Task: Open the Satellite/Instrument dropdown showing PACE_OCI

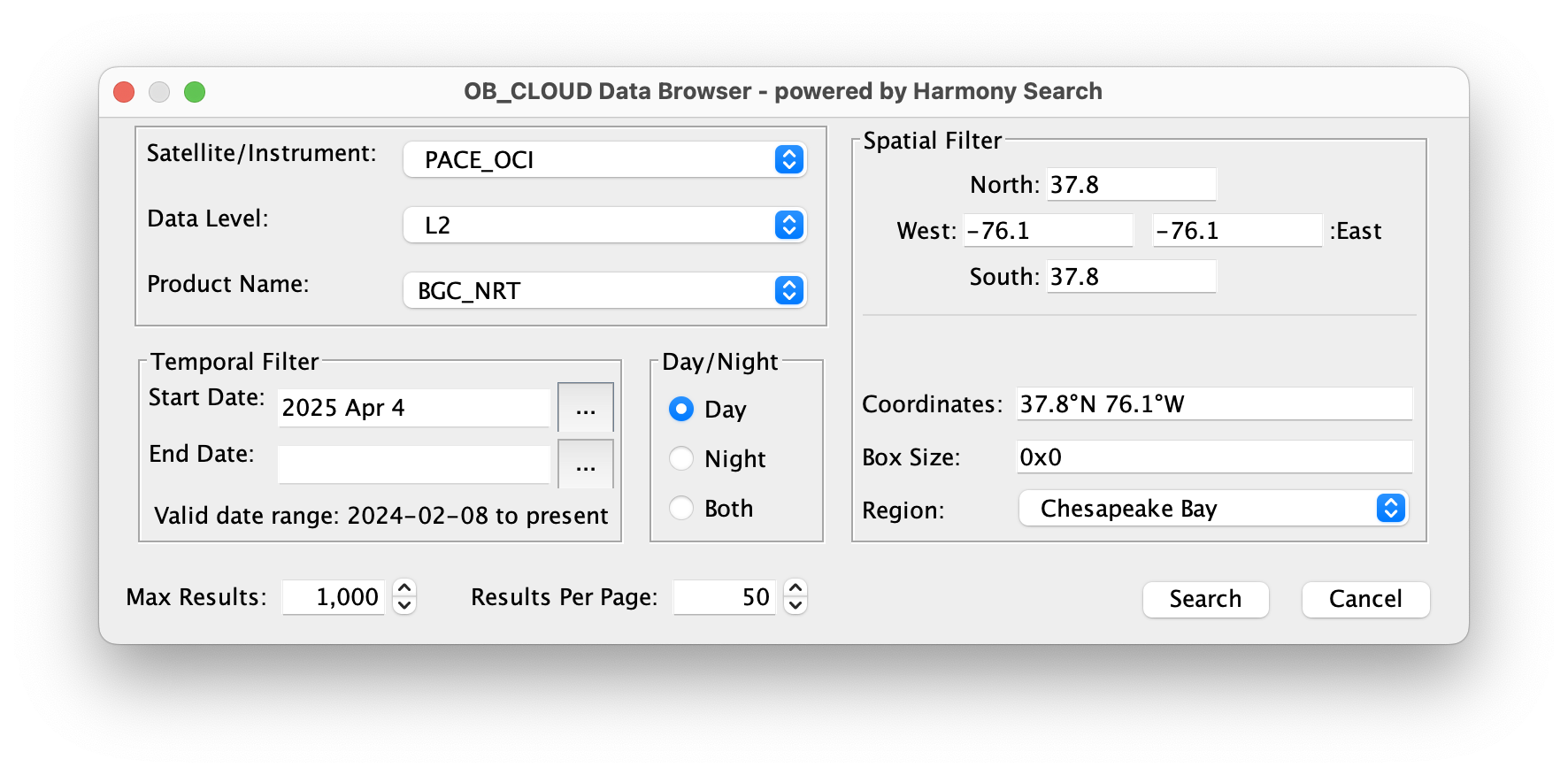Action: (x=604, y=160)
